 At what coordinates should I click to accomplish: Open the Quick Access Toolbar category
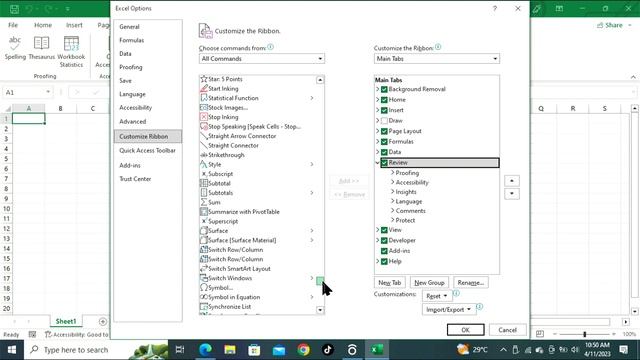[x=147, y=151]
